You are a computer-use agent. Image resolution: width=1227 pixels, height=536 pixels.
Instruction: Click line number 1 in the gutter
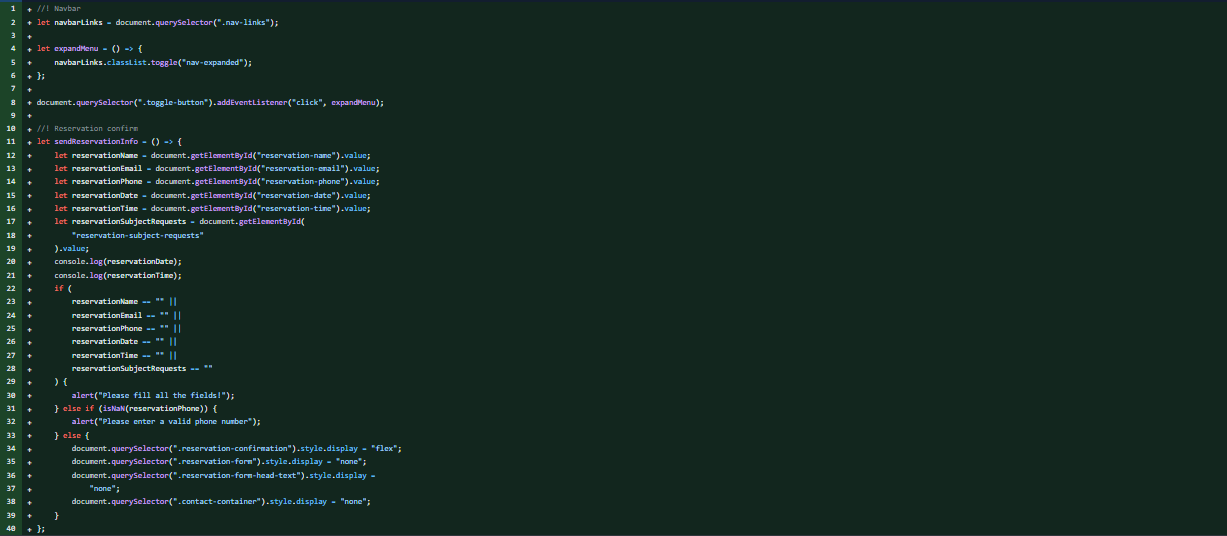point(10,8)
